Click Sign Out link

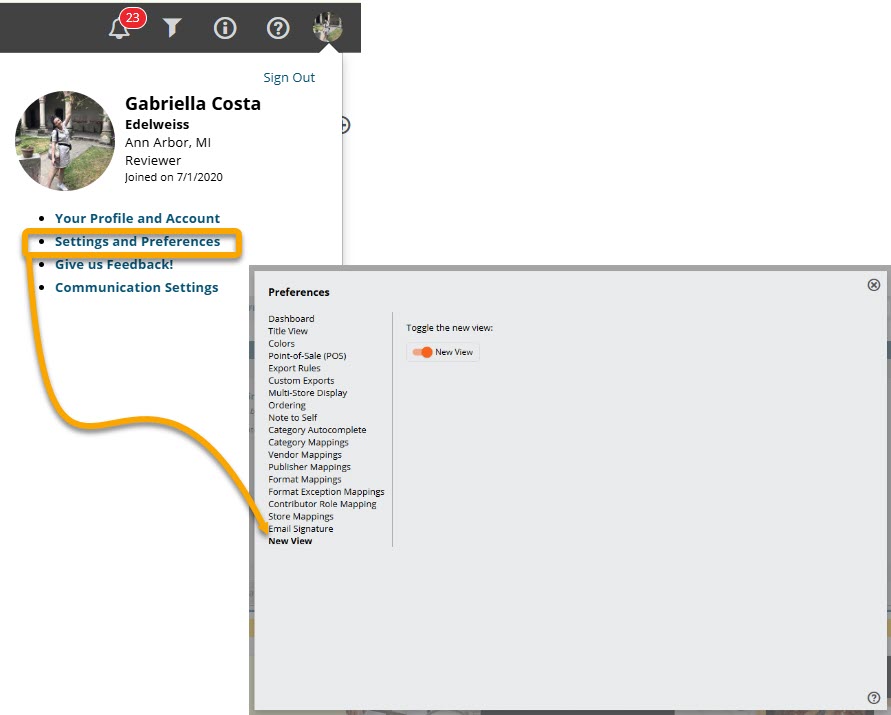pyautogui.click(x=289, y=77)
